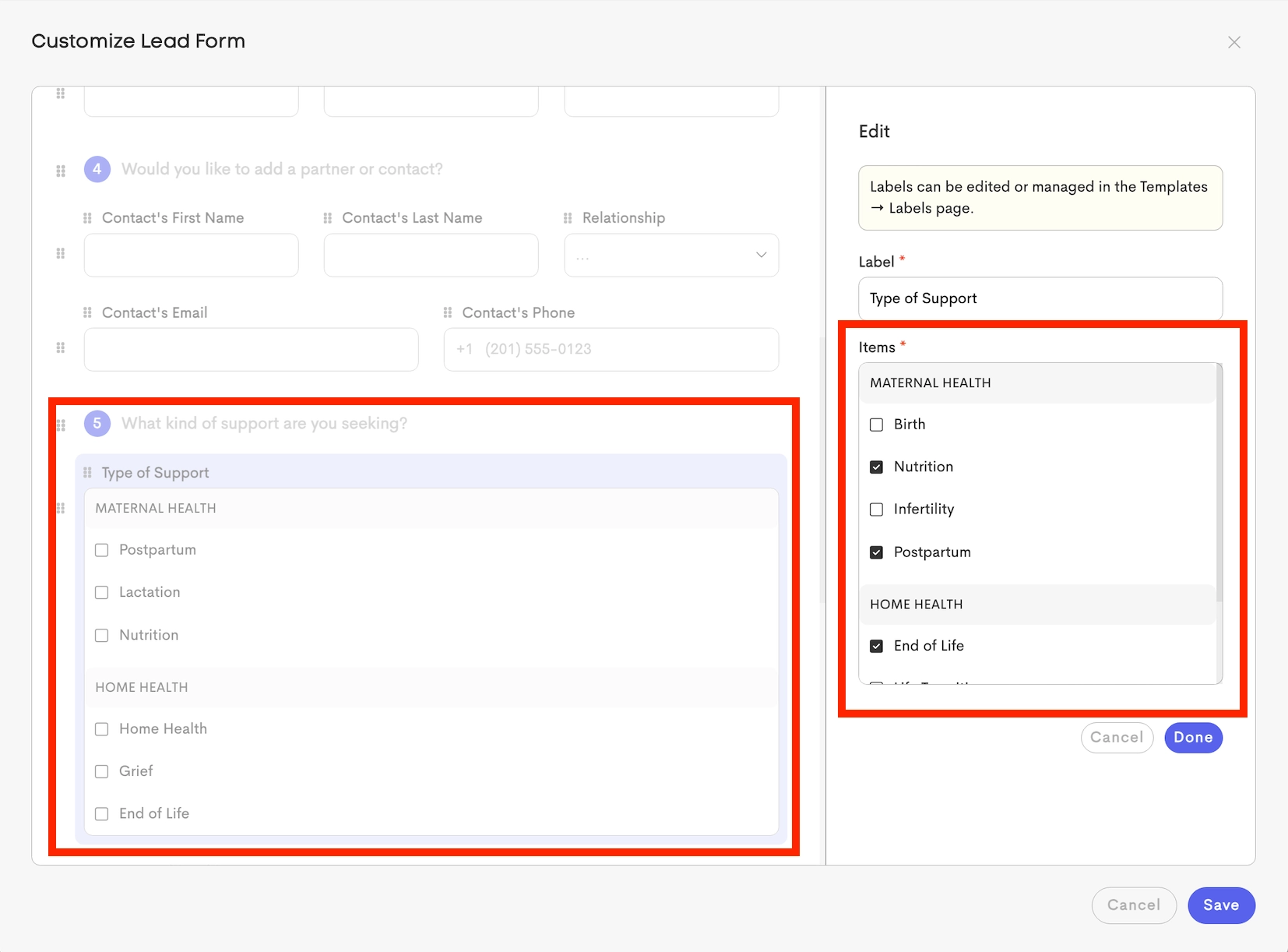Click drag handle beside Contact's Last Name
The height and width of the screenshot is (952, 1288).
click(328, 218)
